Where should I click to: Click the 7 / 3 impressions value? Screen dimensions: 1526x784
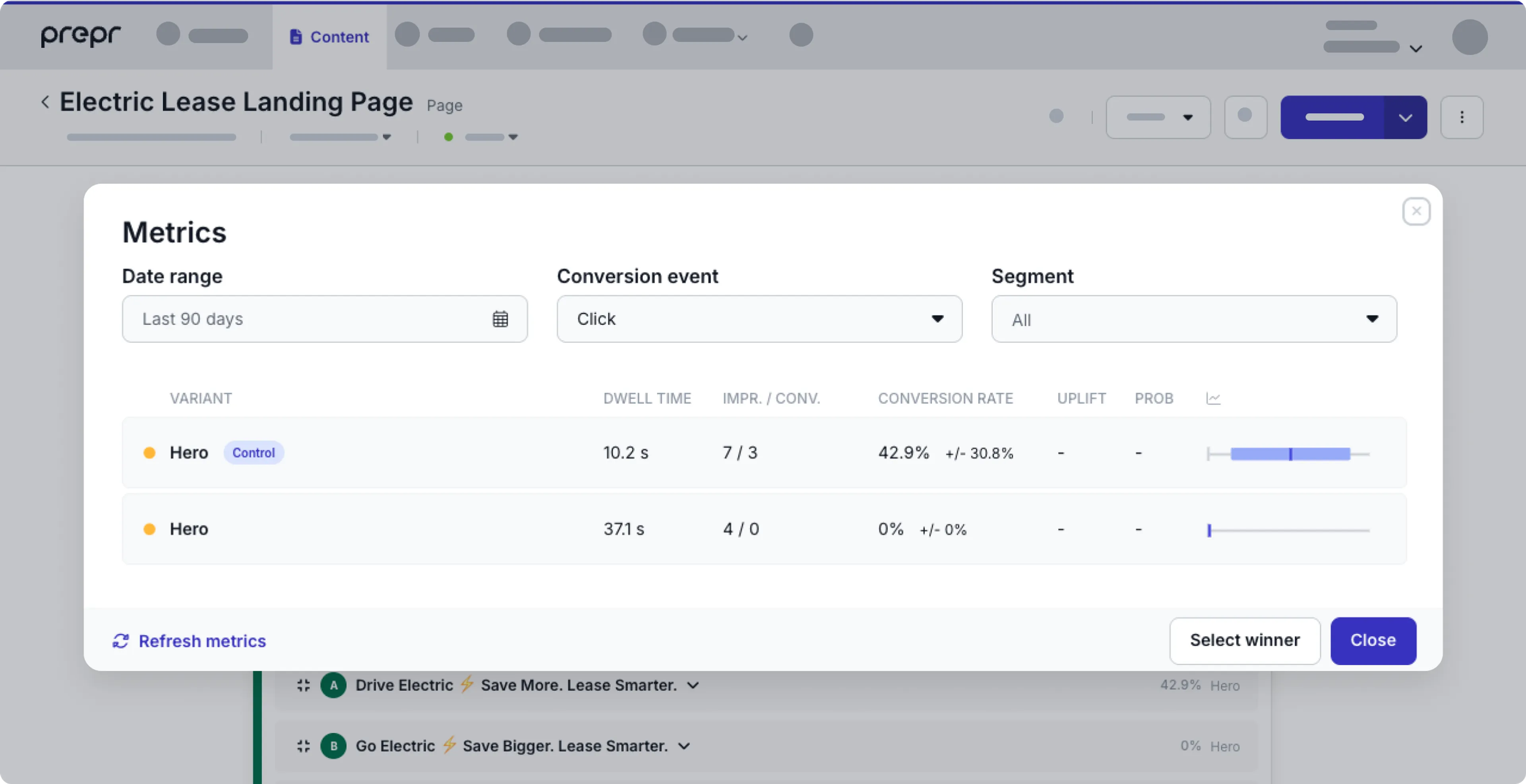pyautogui.click(x=740, y=453)
